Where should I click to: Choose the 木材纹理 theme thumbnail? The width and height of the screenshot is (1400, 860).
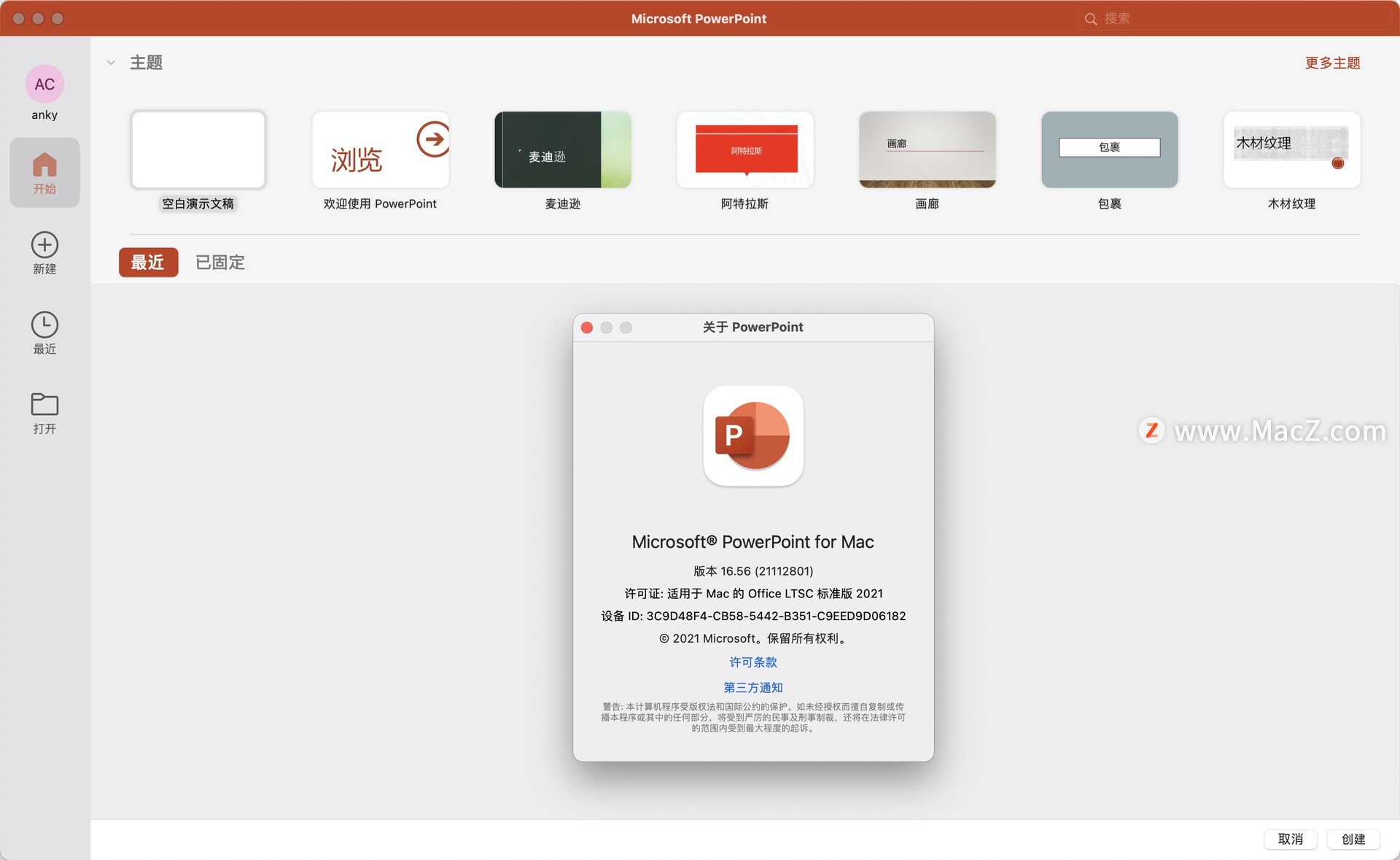pos(1292,150)
